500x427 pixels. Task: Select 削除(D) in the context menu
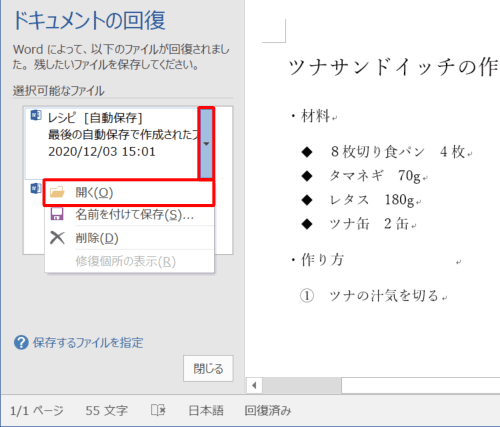pyautogui.click(x=129, y=238)
